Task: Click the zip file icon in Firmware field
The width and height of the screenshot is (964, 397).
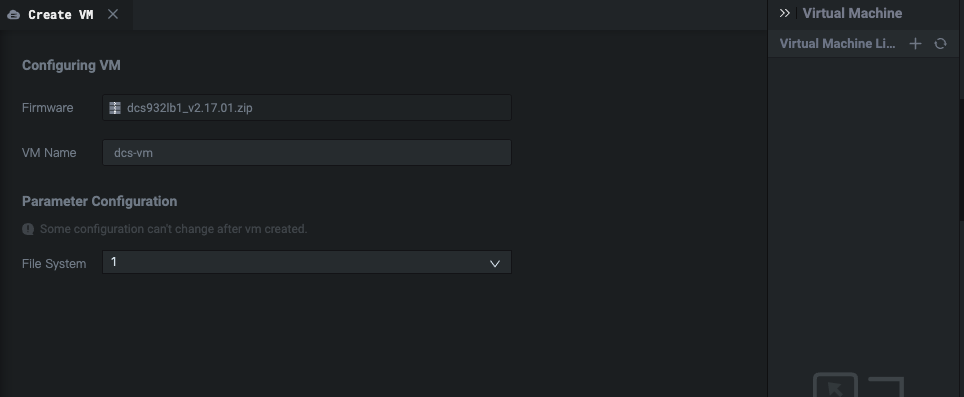Action: click(x=115, y=108)
